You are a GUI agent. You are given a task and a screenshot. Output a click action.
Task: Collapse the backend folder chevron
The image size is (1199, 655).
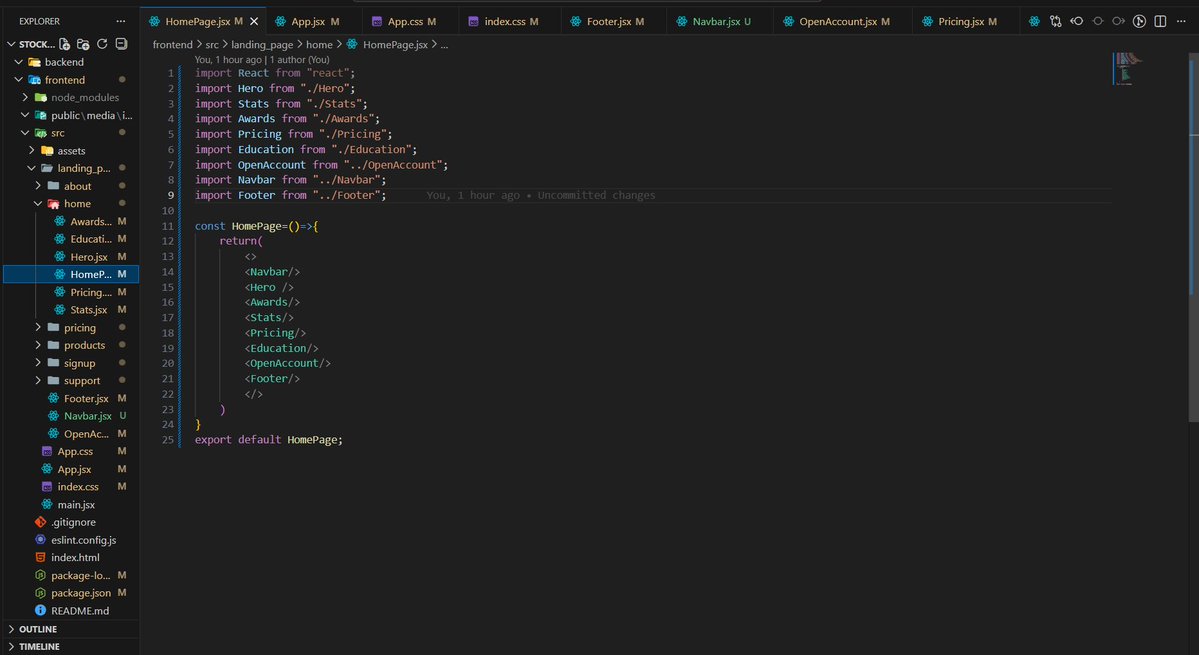tap(18, 62)
